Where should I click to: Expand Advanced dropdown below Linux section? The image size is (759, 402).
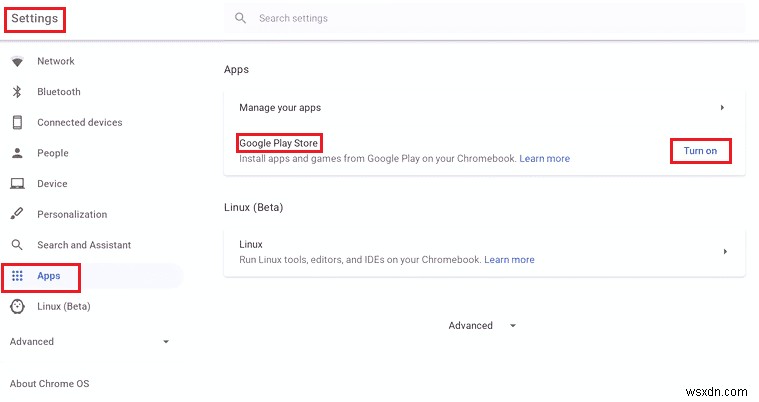[x=482, y=326]
